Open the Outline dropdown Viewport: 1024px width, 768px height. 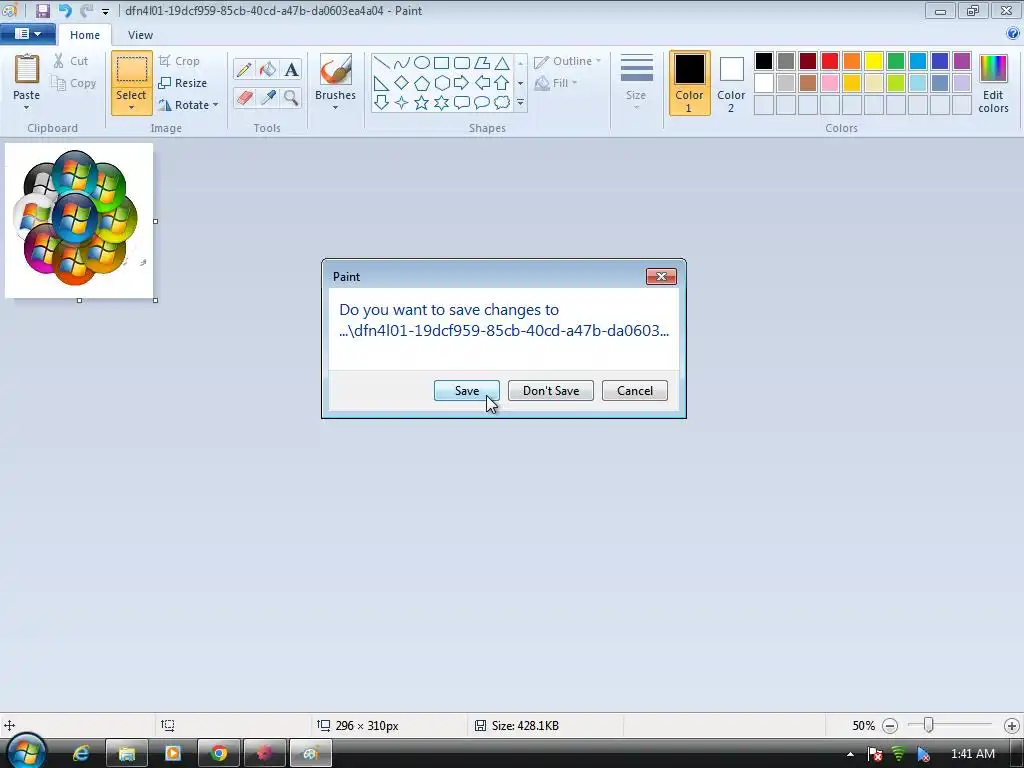coord(567,61)
